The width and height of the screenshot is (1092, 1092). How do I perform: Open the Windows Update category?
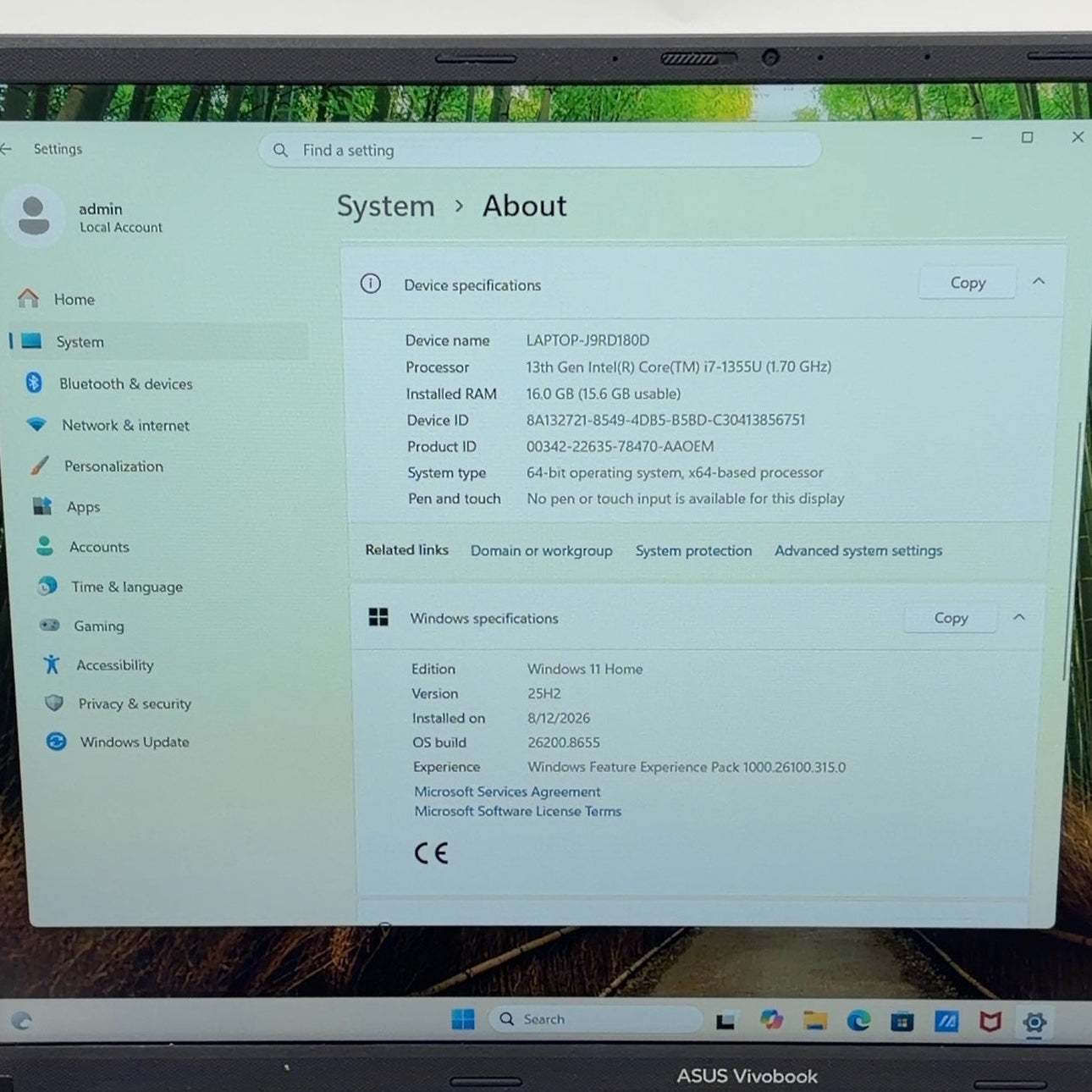(x=135, y=742)
